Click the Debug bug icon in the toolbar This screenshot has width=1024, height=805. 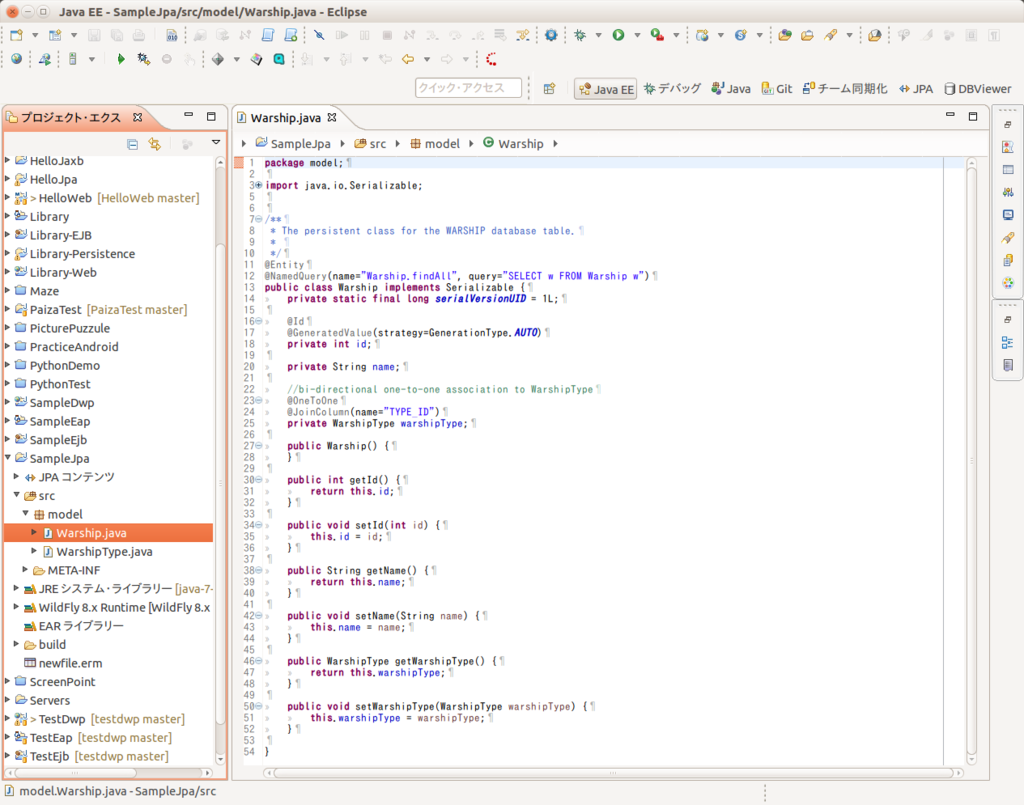tap(580, 35)
